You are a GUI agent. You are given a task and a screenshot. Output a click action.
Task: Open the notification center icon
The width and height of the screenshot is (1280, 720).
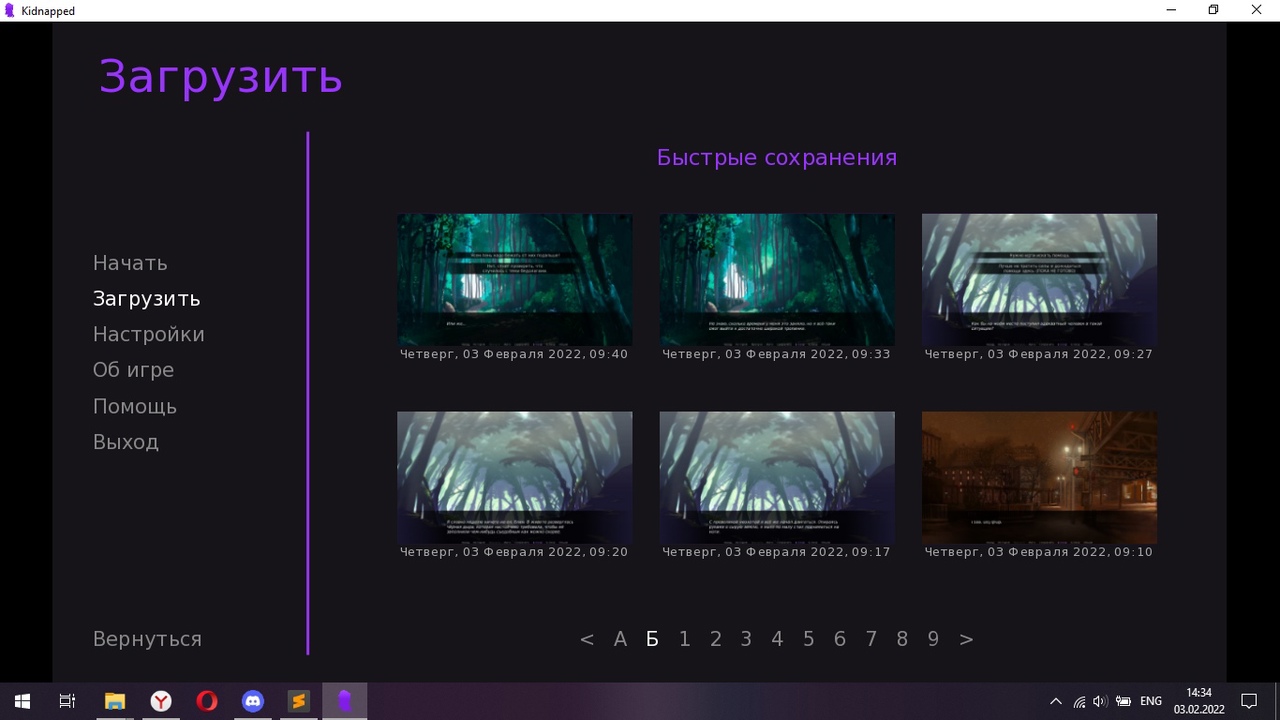[1248, 701]
